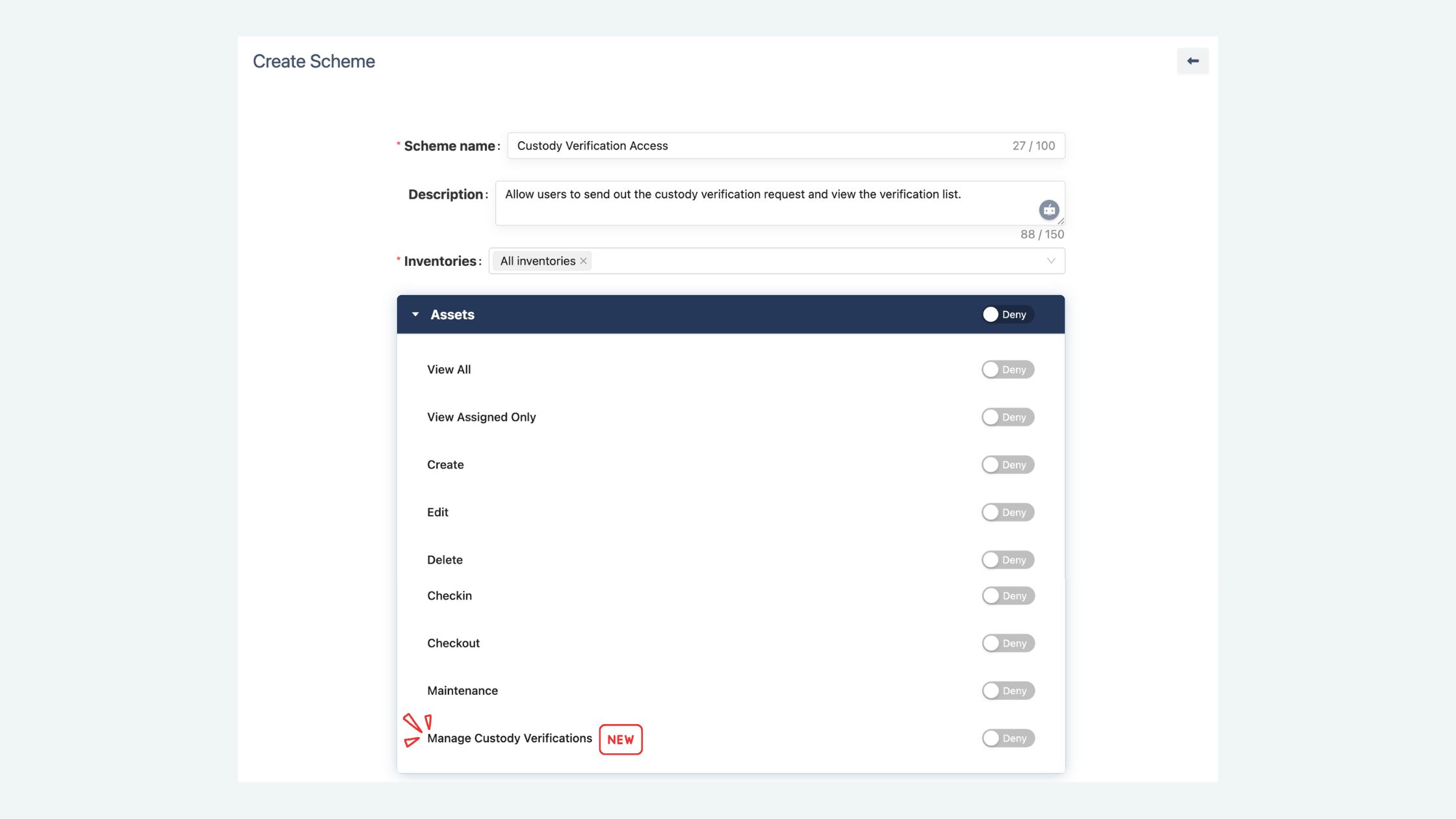Click the AI robot icon in Description
This screenshot has height=819, width=1456.
coord(1048,210)
